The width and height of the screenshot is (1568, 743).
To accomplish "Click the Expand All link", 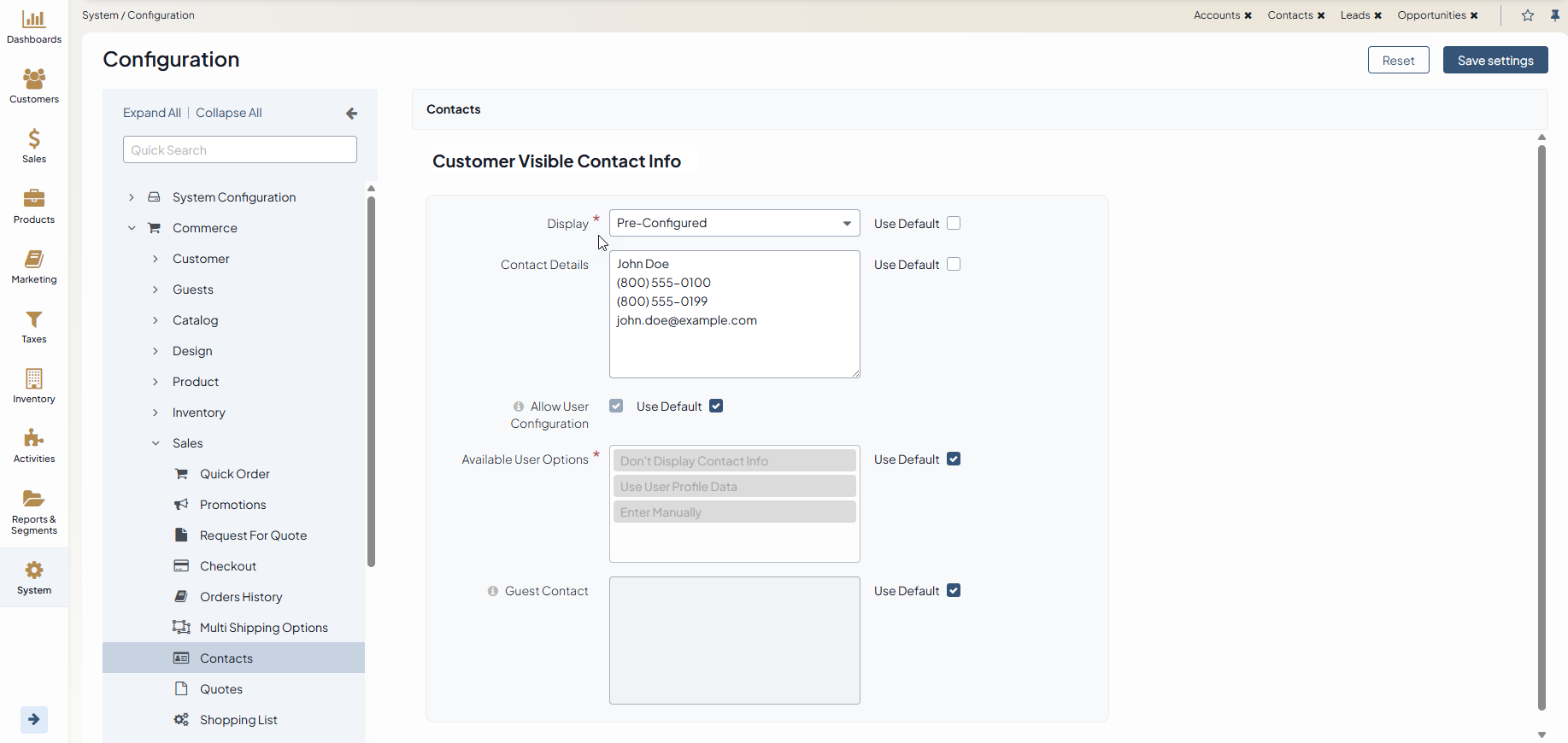I will [x=151, y=113].
